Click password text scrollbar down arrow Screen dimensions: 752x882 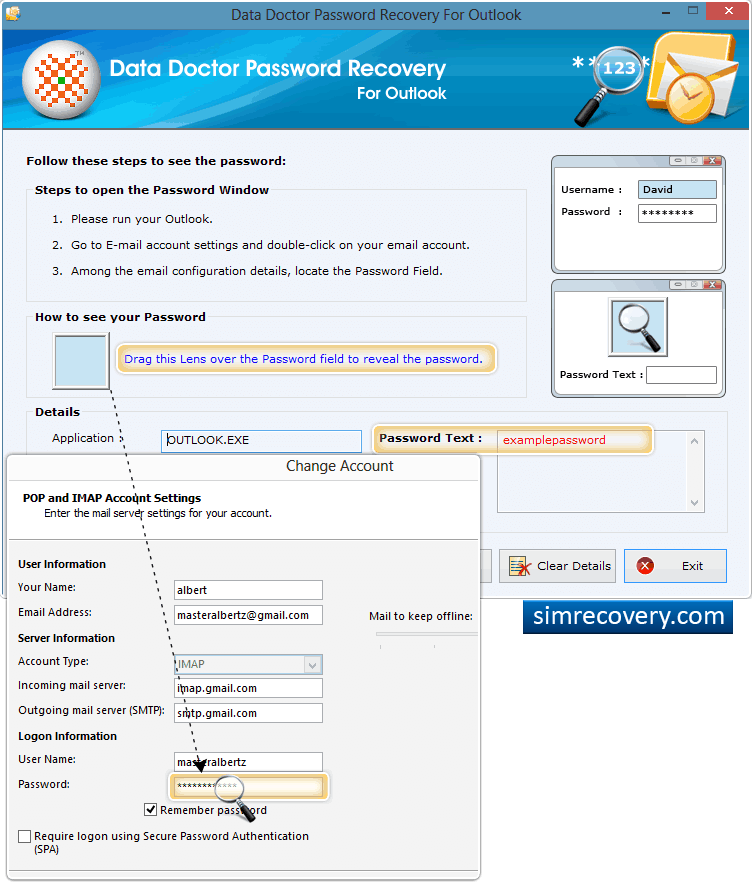point(695,502)
